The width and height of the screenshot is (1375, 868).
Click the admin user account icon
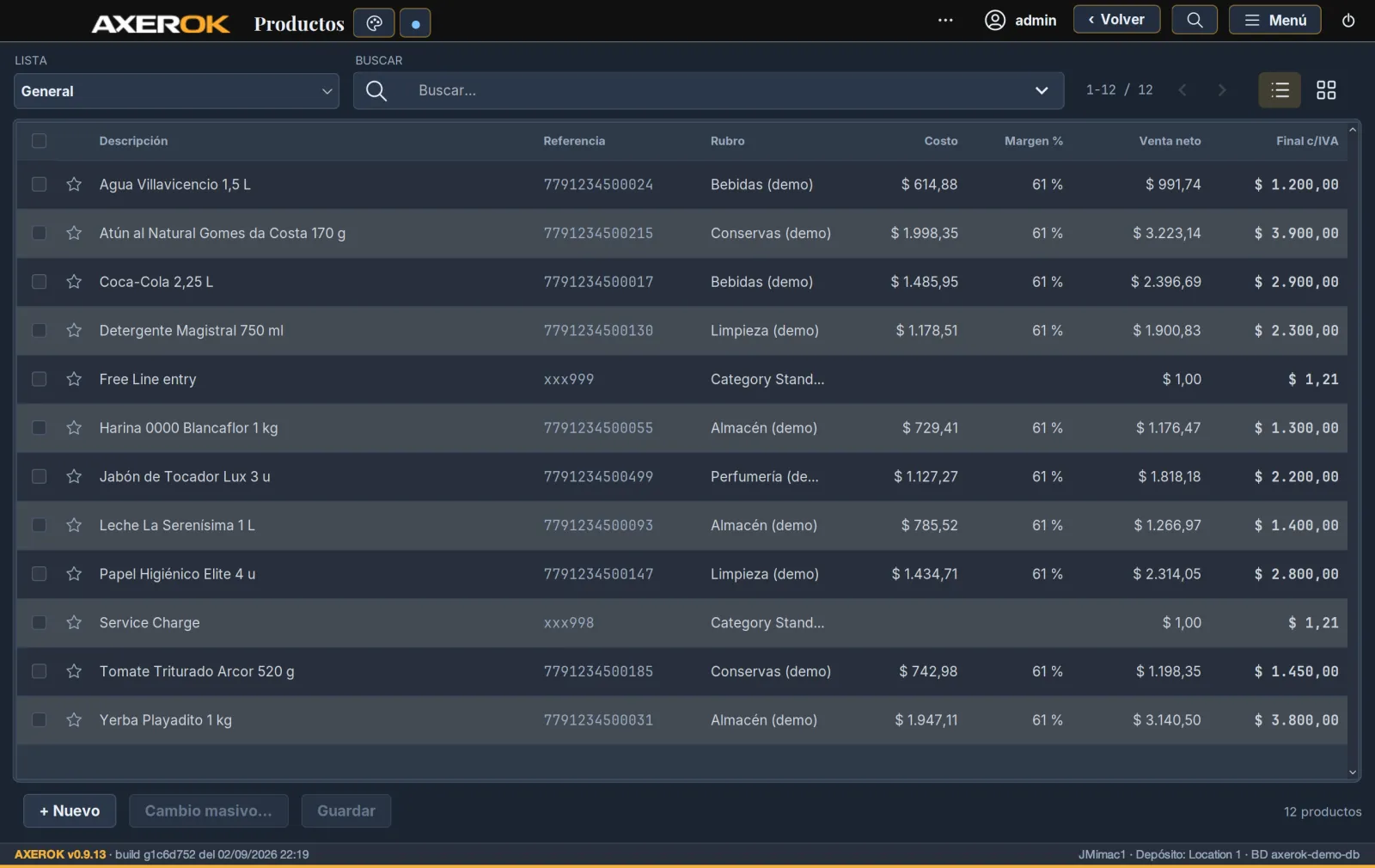pos(994,21)
